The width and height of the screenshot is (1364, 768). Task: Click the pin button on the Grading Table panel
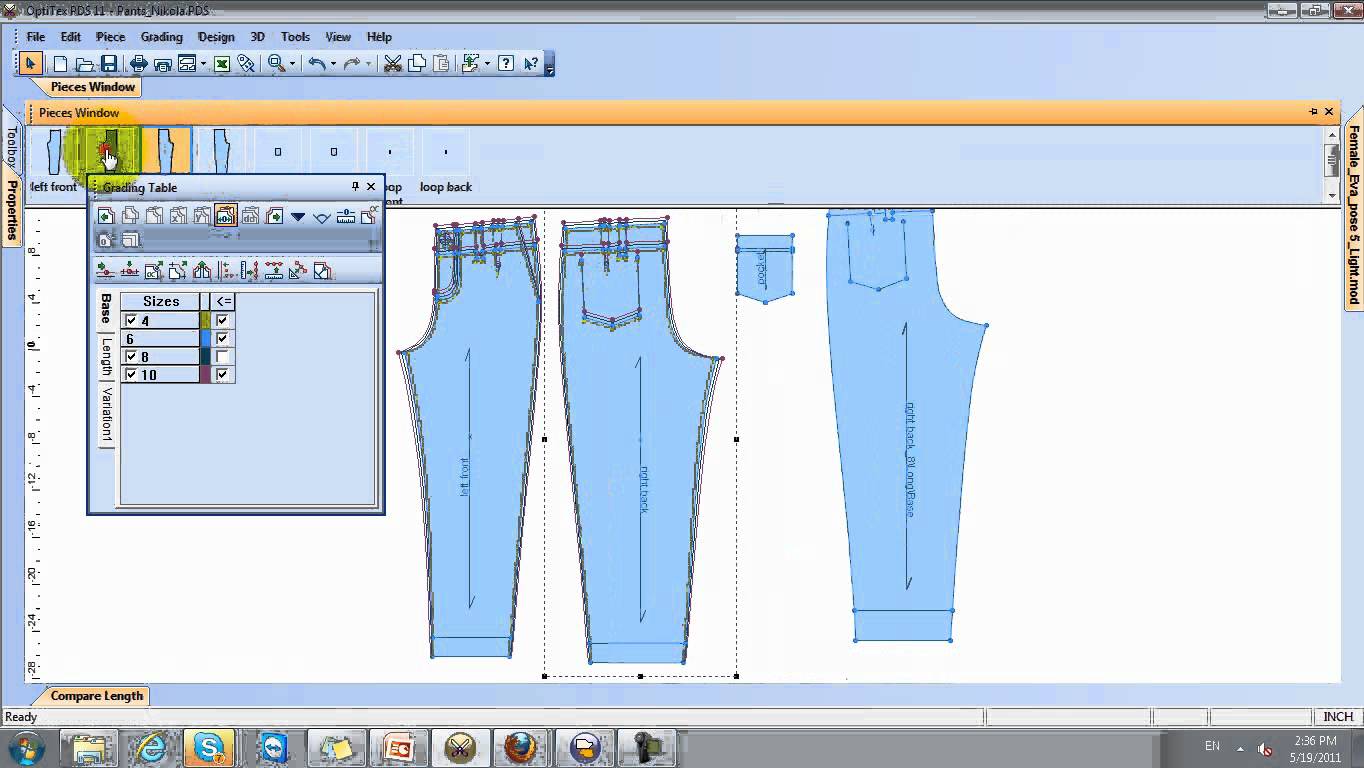click(x=355, y=187)
